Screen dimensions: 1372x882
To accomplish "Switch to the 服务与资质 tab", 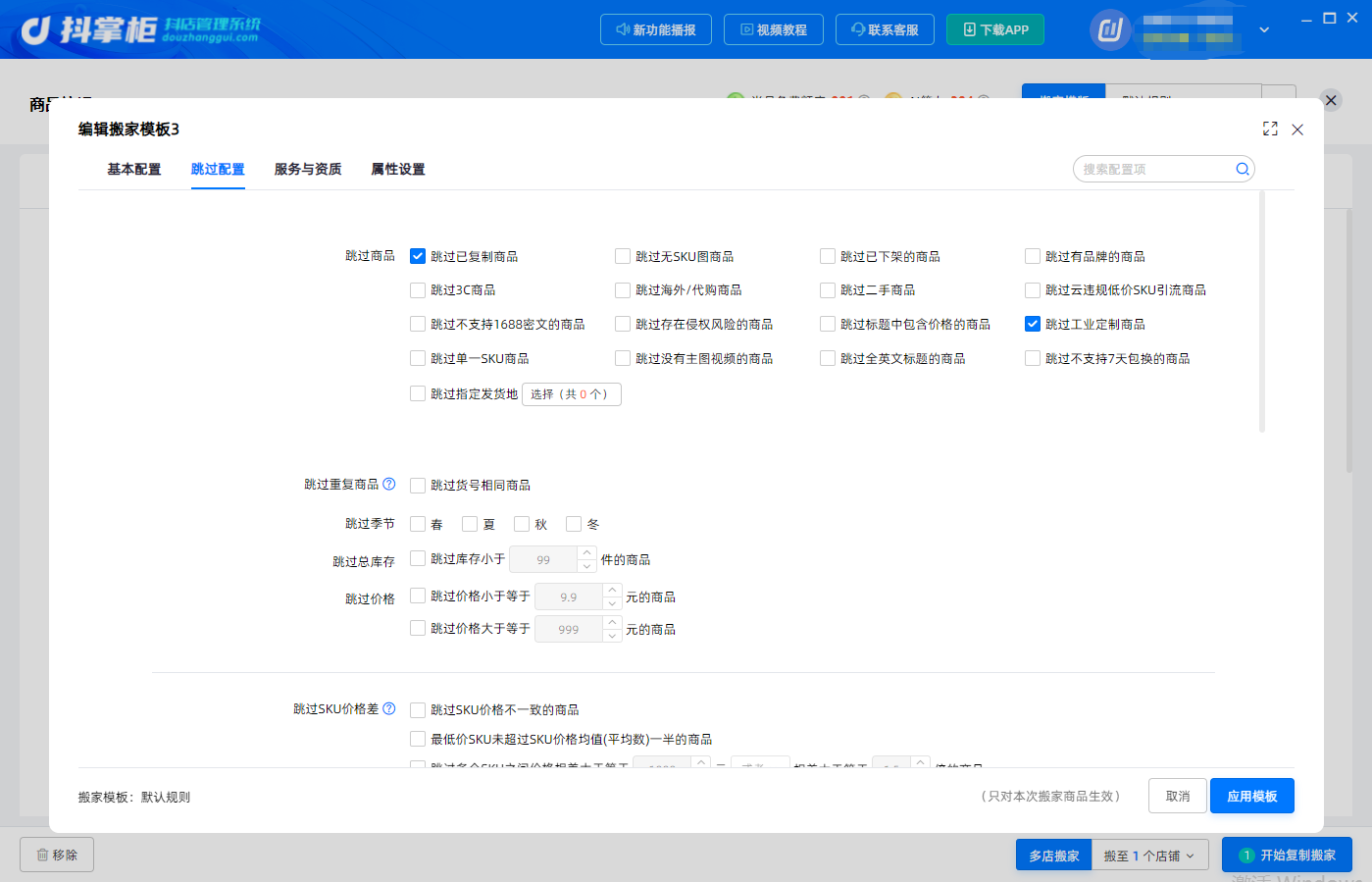I will pos(308,169).
